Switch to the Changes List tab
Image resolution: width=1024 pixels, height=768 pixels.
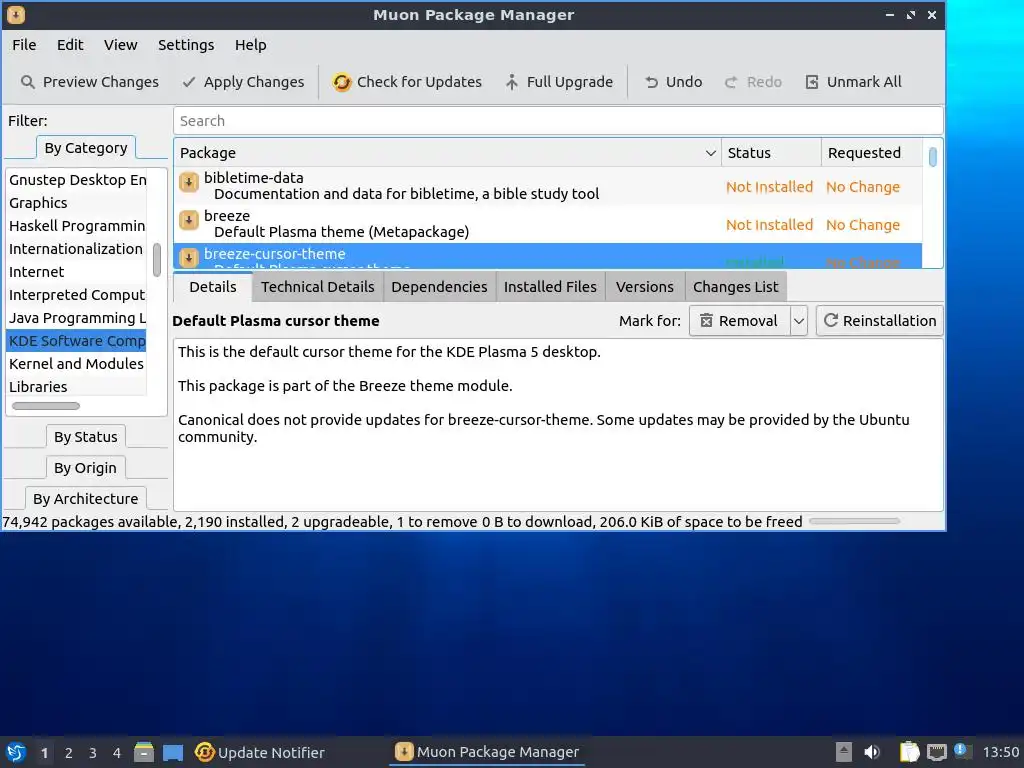[736, 287]
